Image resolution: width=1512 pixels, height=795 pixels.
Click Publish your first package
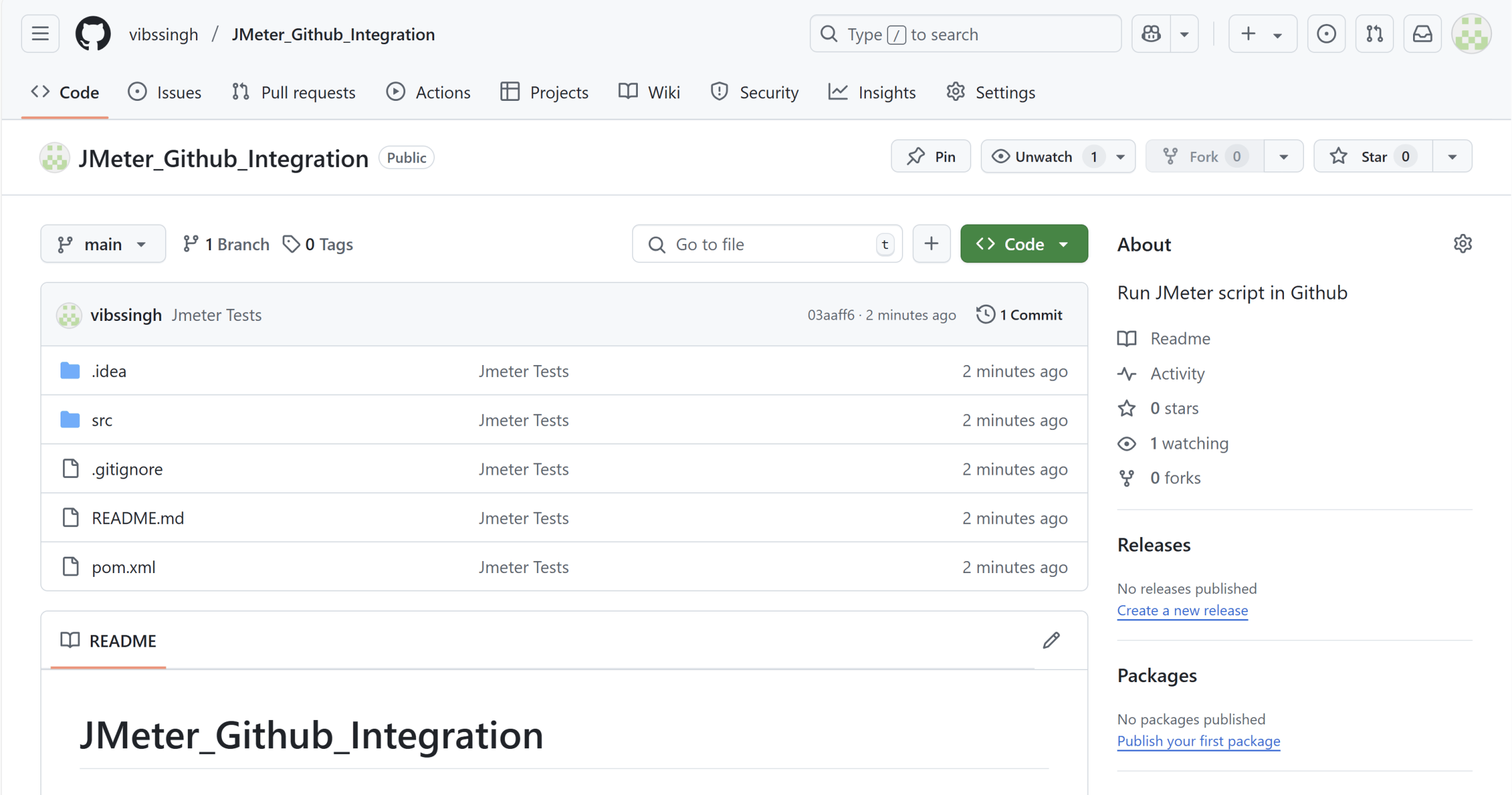1199,741
